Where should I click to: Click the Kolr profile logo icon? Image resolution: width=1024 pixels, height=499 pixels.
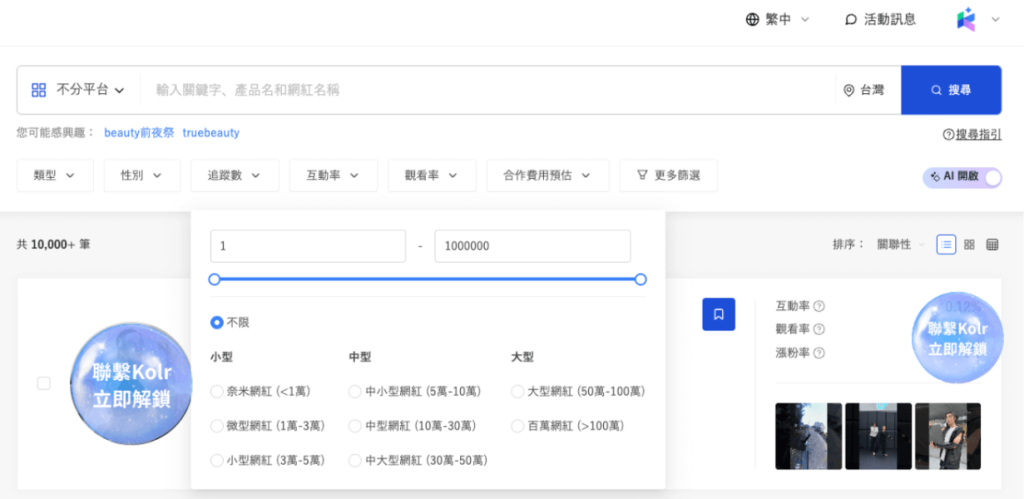click(x=966, y=19)
